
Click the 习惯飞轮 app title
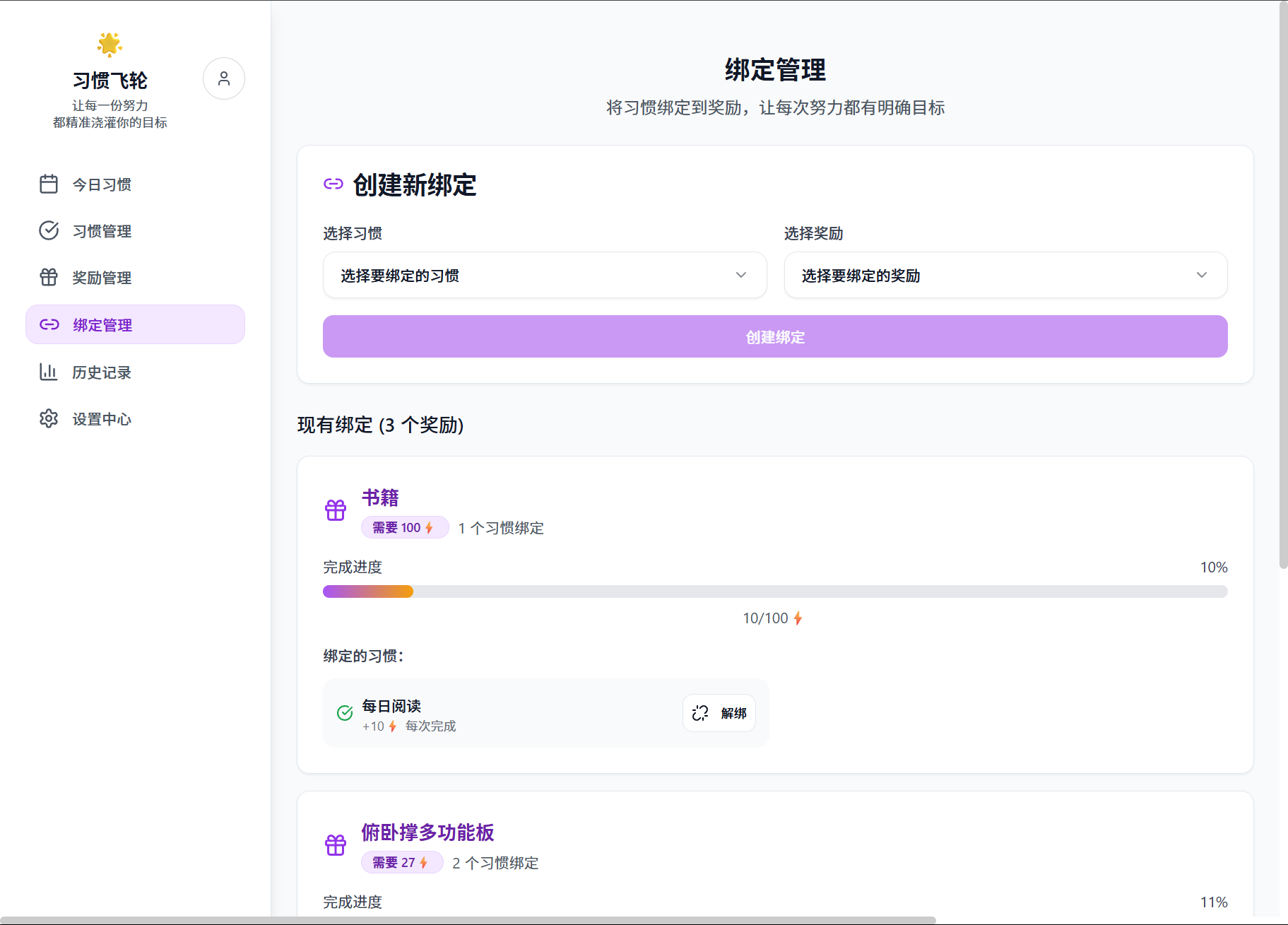pos(110,81)
